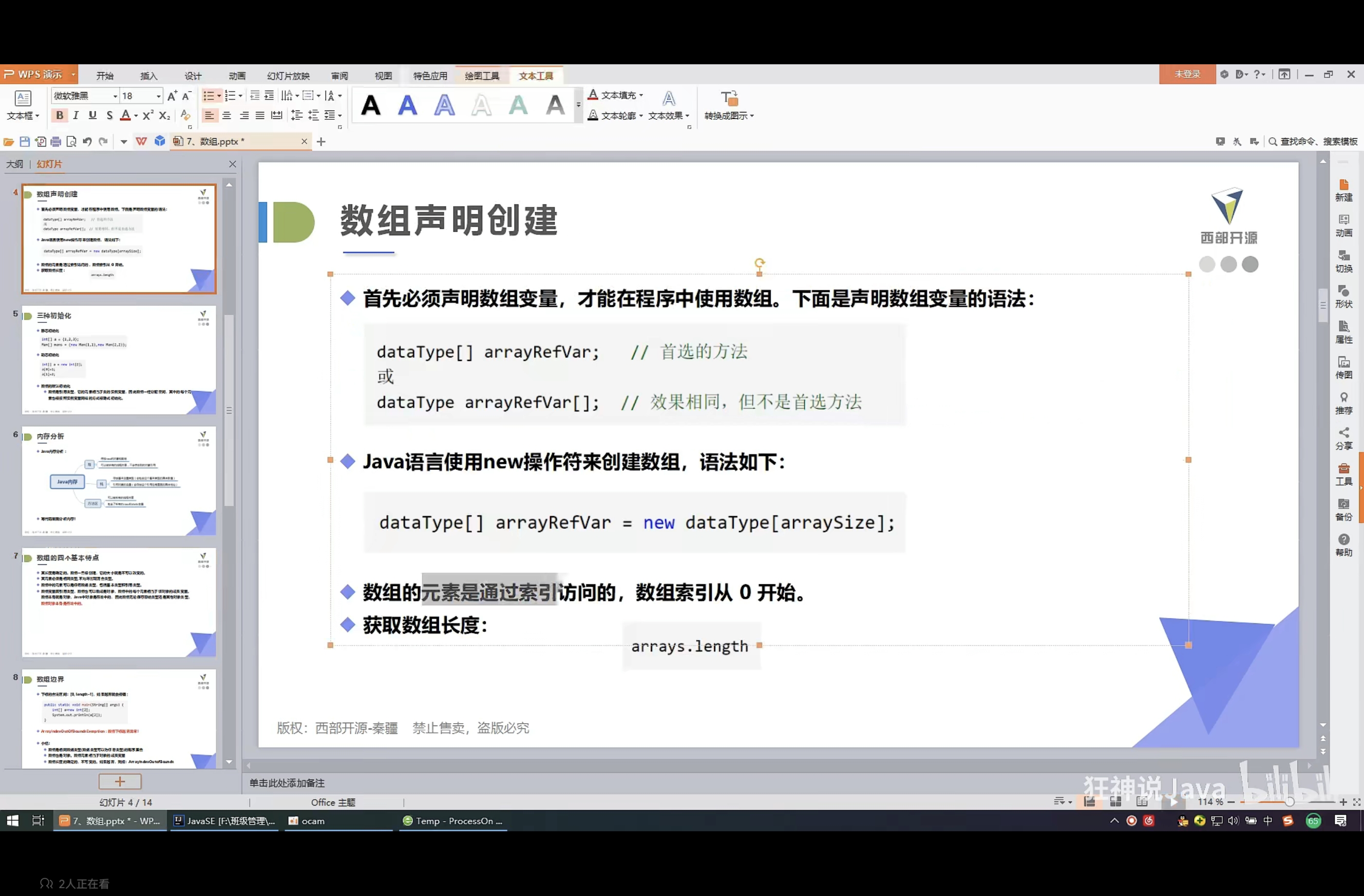1364x896 pixels.
Task: Toggle italic text formatting
Action: pos(76,116)
